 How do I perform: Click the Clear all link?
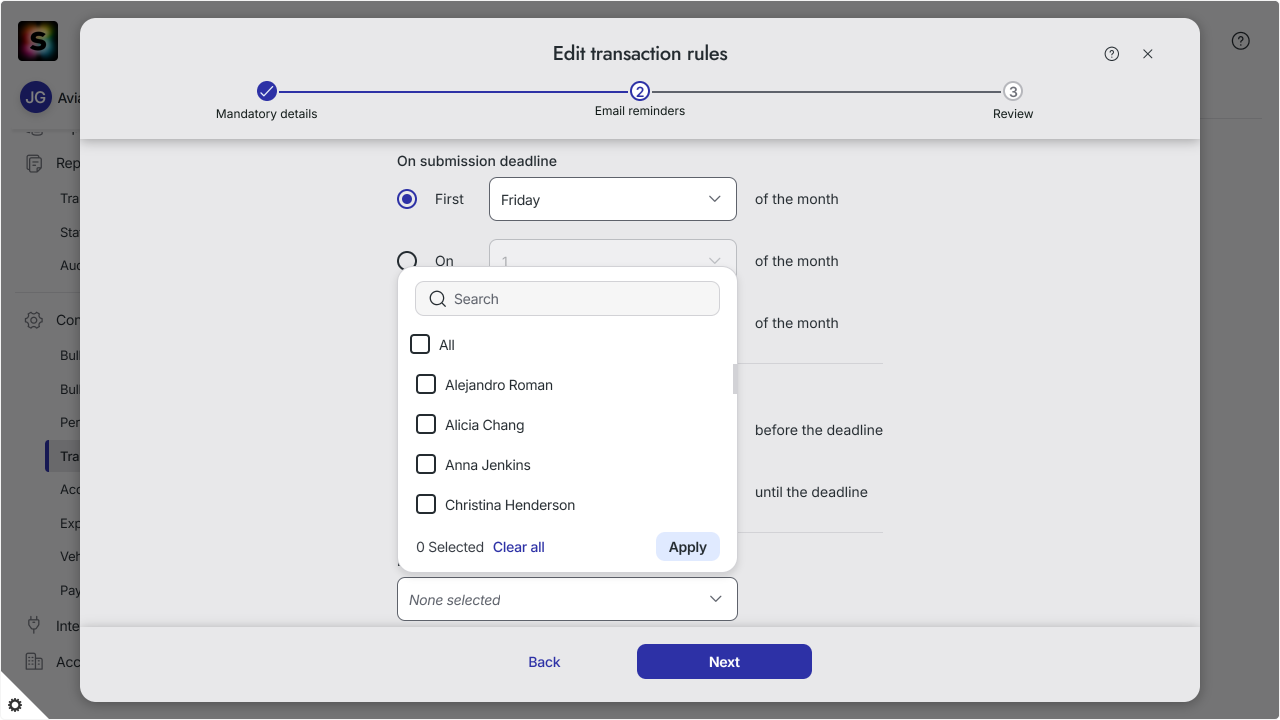click(519, 547)
